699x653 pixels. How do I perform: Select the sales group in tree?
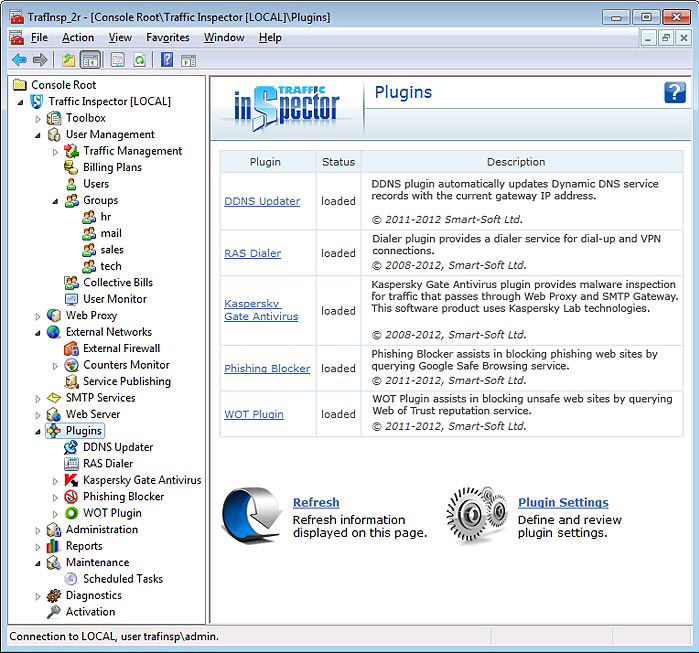(112, 250)
